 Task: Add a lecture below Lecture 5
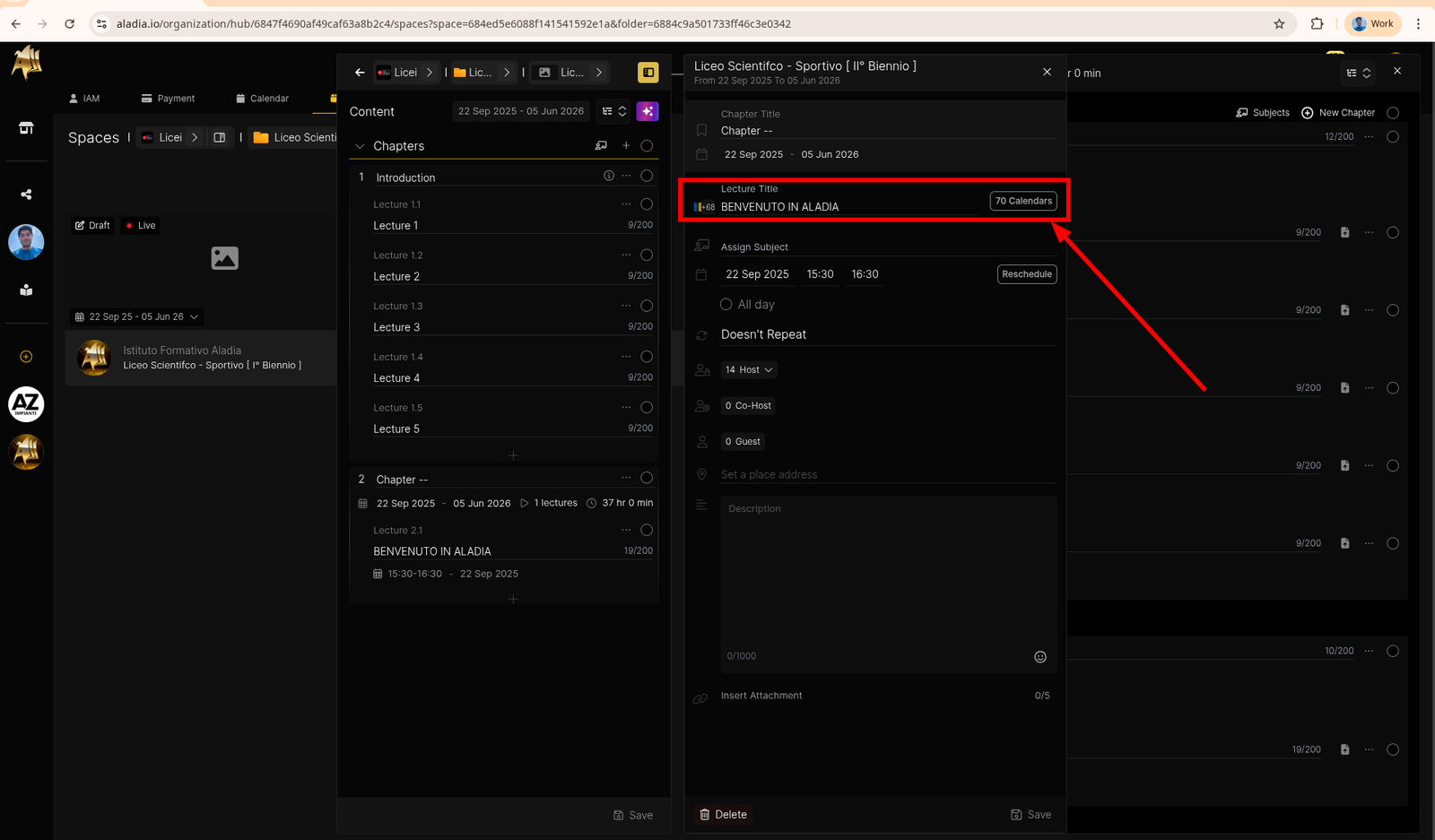tap(513, 455)
